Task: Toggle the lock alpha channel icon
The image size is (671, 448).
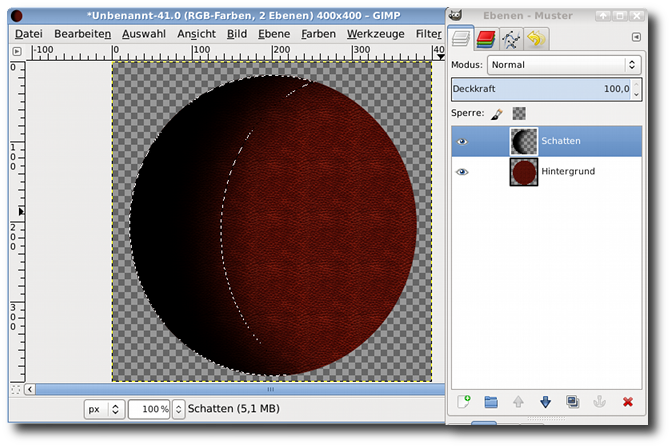Action: pos(519,114)
